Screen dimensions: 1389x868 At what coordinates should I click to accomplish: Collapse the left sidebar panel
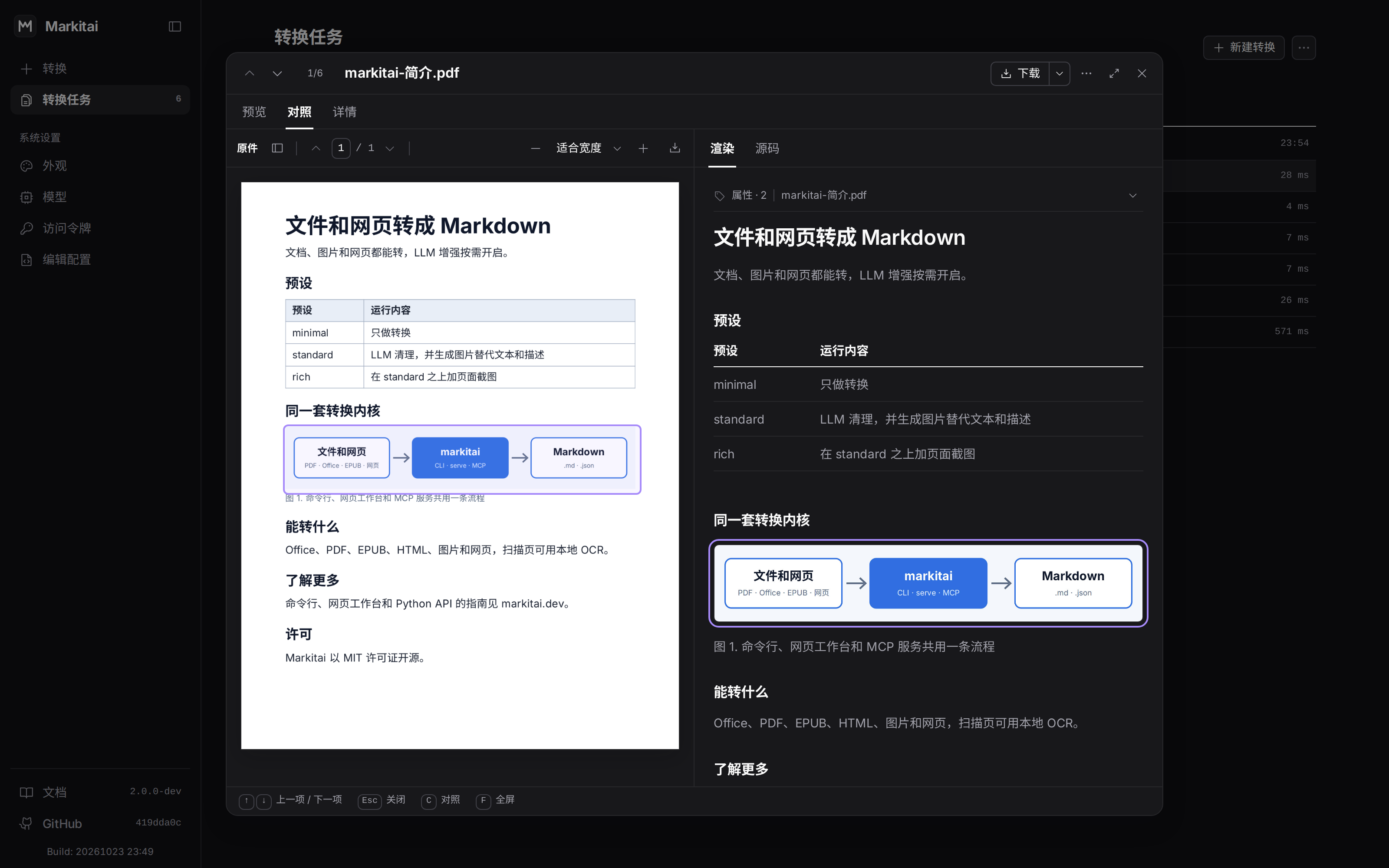(x=175, y=26)
